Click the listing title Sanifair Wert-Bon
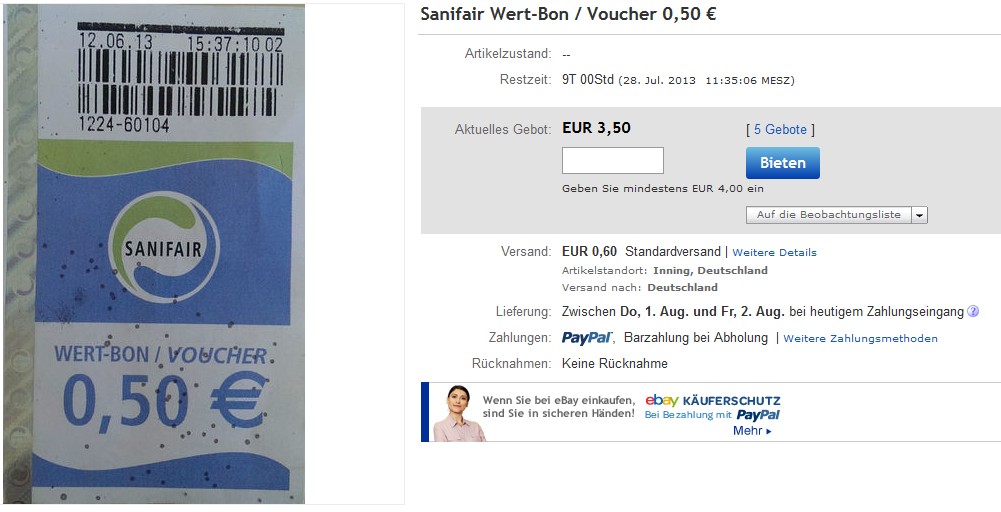Screen dimensions: 1001x512 568,14
